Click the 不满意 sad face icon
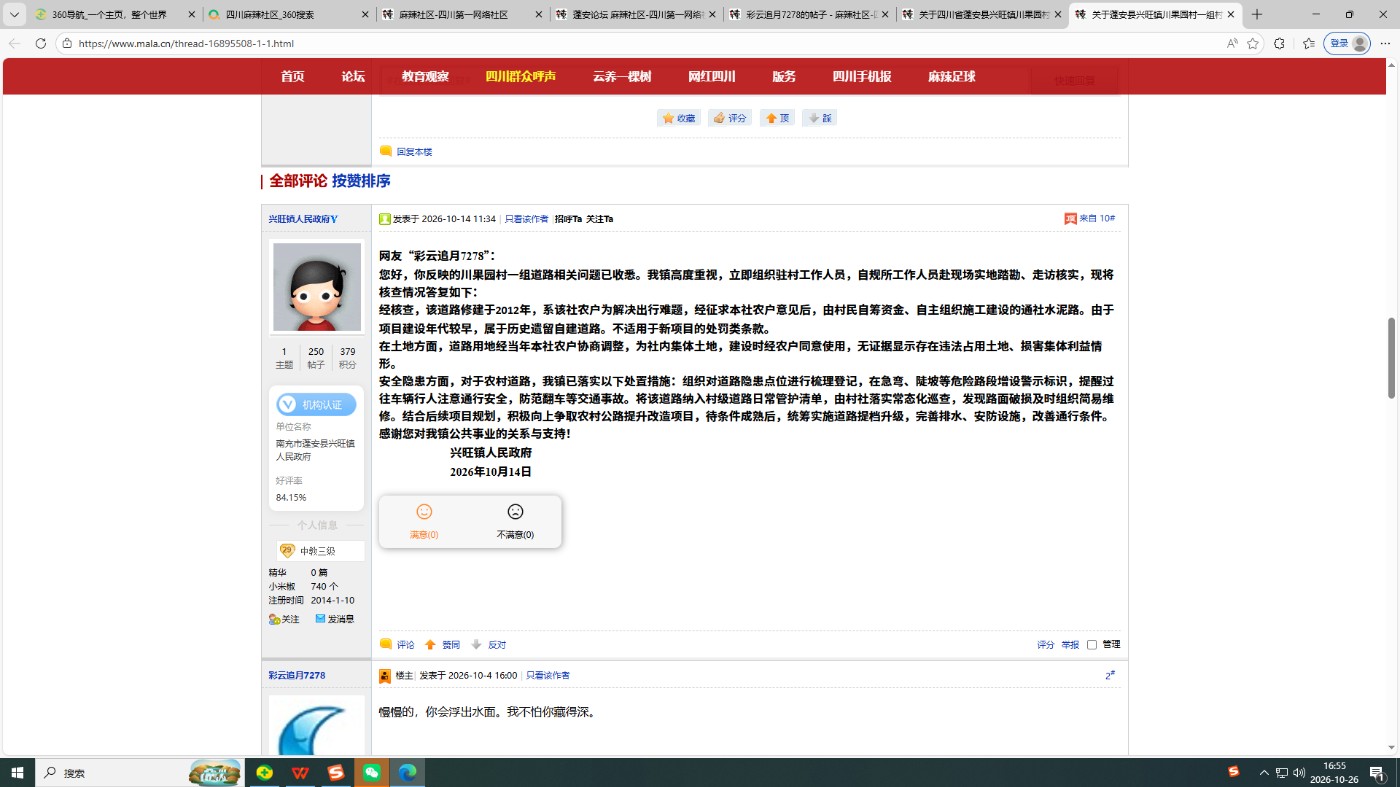 515,511
